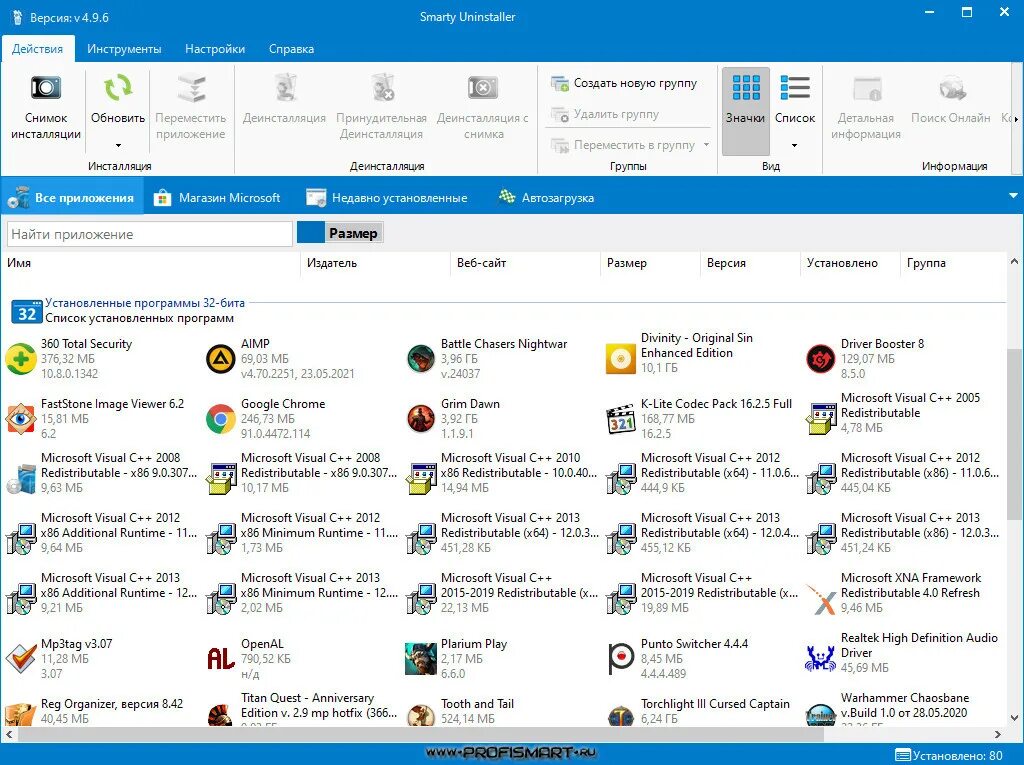Select the AIMP app icon
Viewport: 1024px width, 765px height.
[221, 359]
